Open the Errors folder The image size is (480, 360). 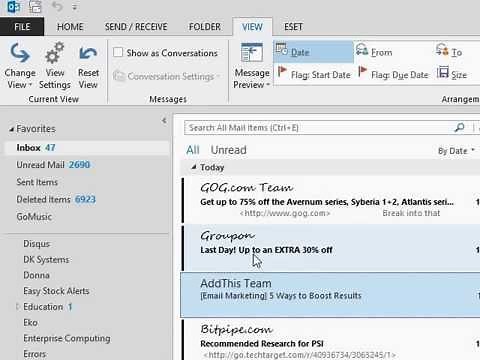coord(34,354)
